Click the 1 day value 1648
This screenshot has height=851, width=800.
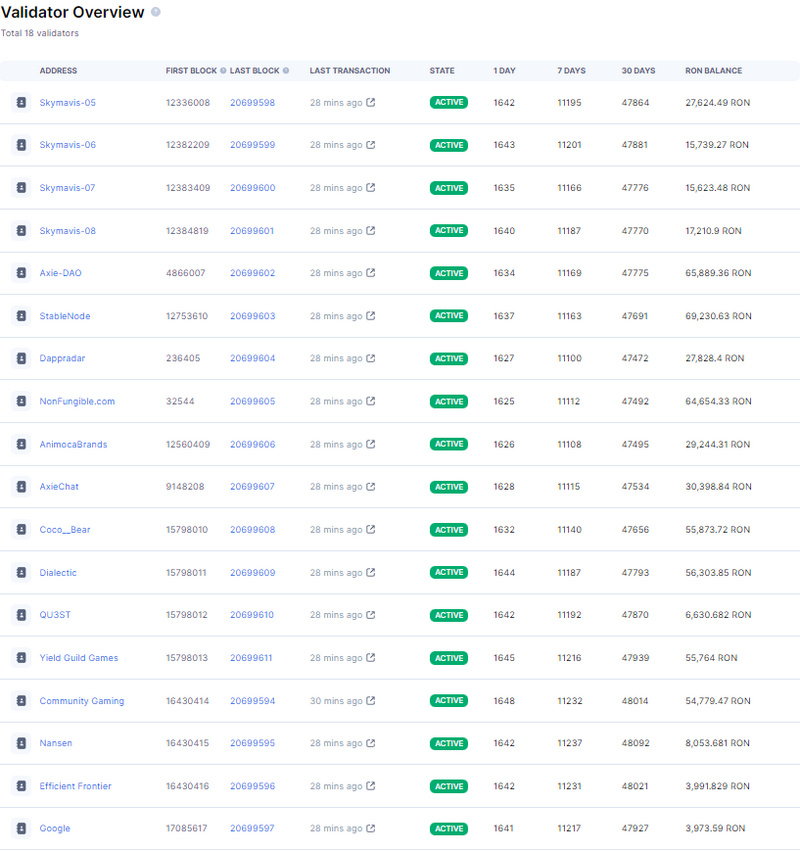coord(504,701)
